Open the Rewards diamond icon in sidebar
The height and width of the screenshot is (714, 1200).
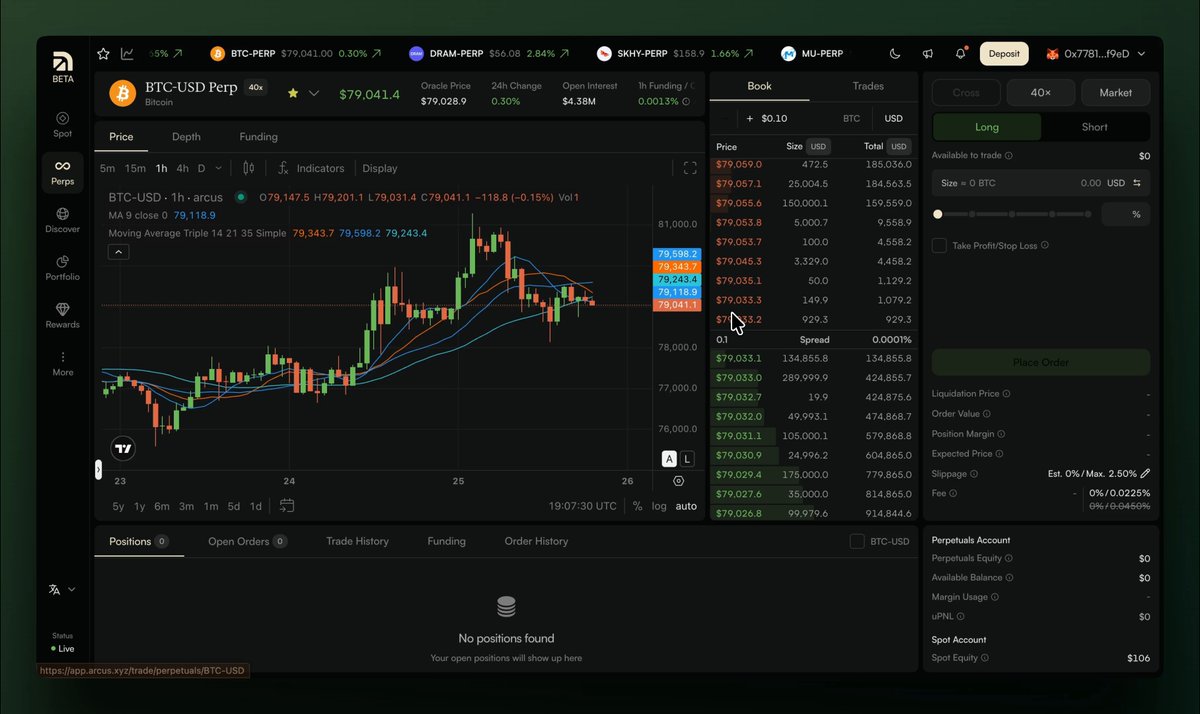62,316
